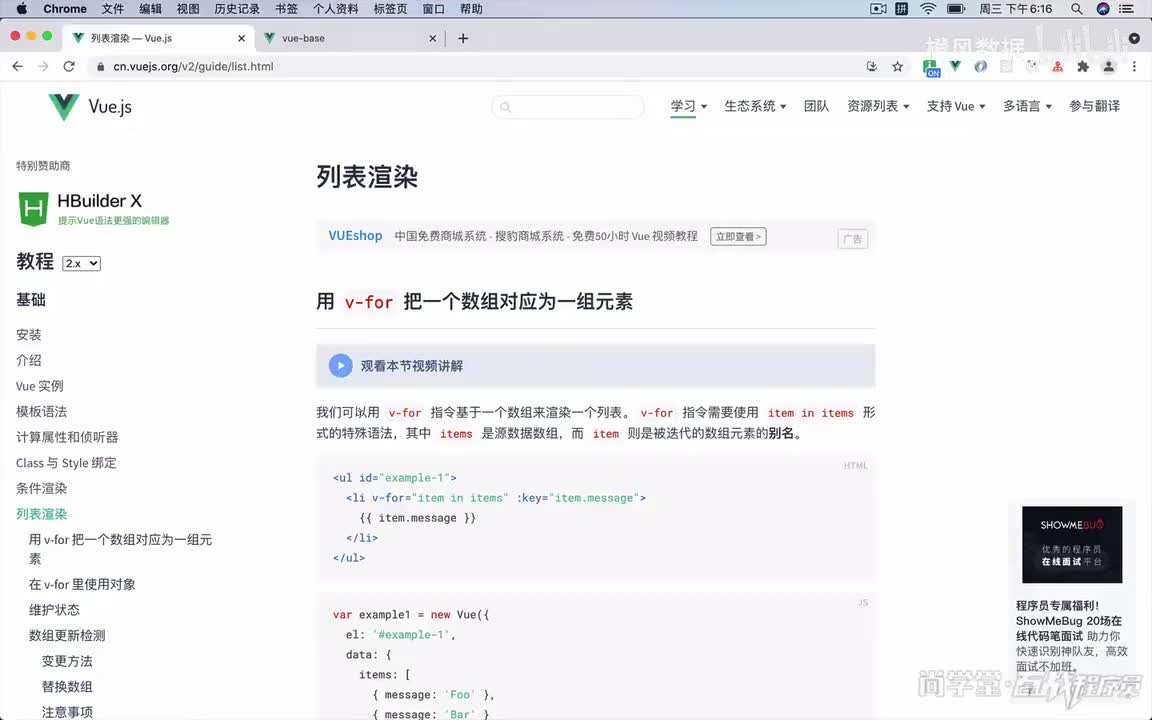Viewport: 1152px width, 720px height.
Task: Click the 参与翻译 nav link
Action: [1094, 106]
